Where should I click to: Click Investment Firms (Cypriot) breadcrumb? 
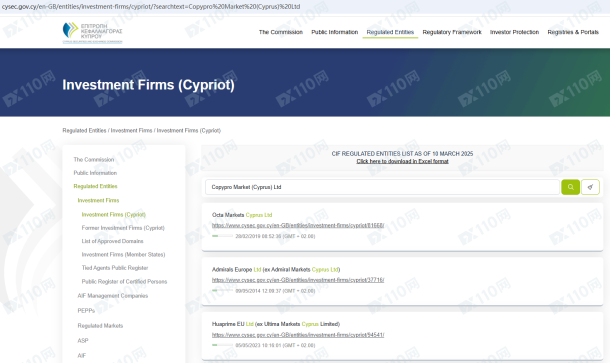189,130
